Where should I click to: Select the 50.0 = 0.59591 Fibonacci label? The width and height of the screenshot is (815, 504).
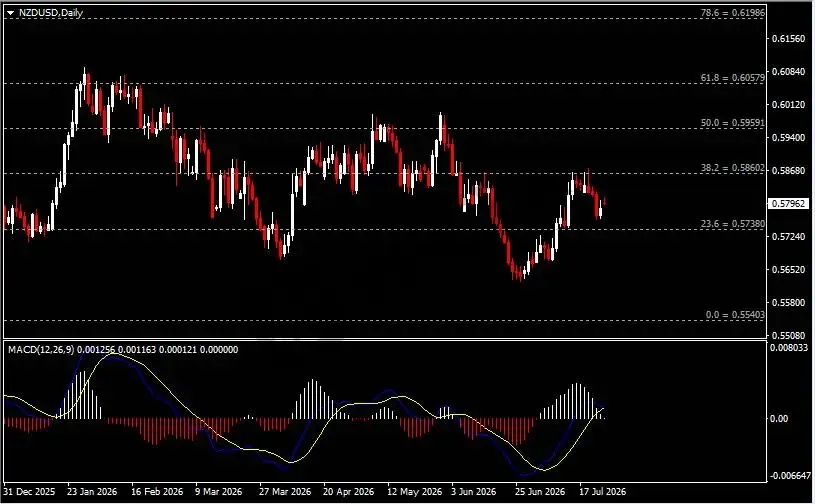[x=732, y=123]
